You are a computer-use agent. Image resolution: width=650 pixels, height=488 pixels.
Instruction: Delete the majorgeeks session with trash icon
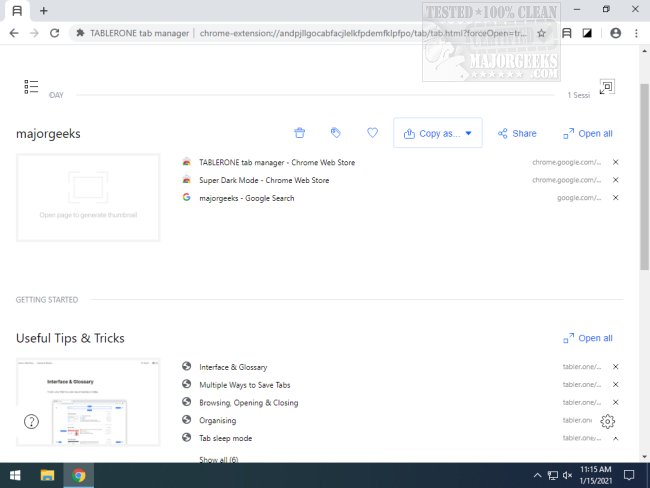(x=299, y=133)
